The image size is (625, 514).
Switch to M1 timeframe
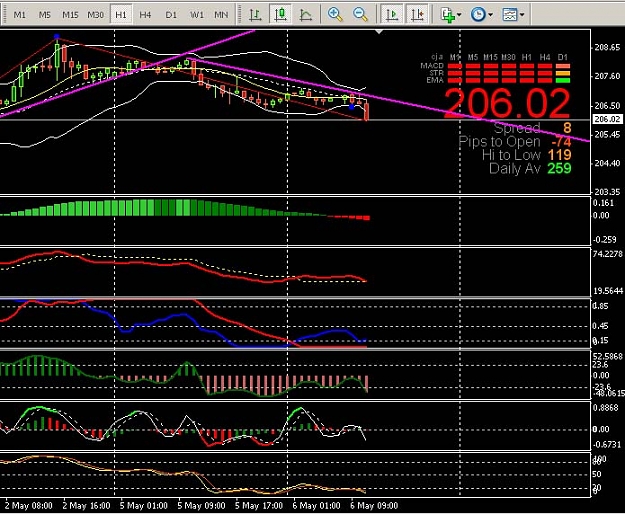(19, 15)
